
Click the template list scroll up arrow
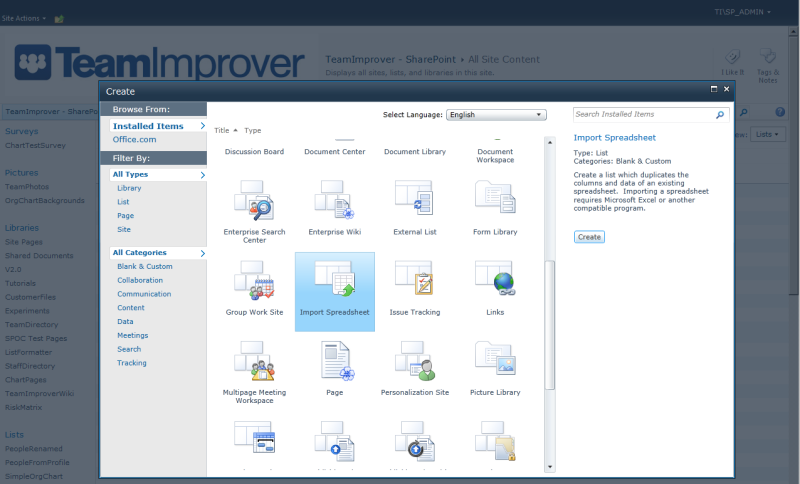549,142
